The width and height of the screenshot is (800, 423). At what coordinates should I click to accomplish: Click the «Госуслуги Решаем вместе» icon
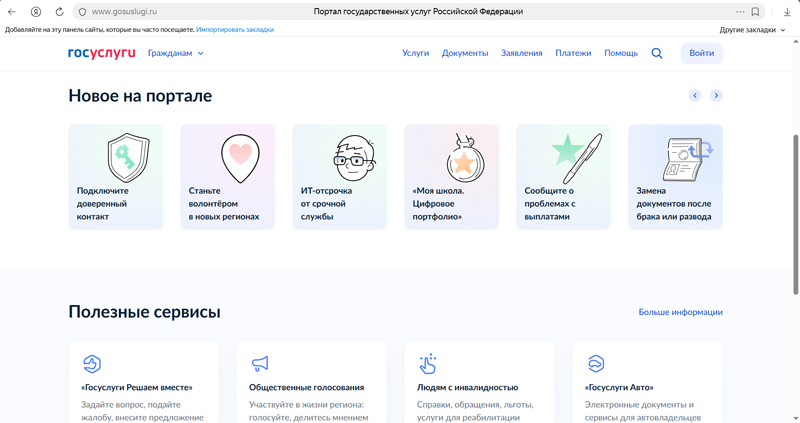92,363
